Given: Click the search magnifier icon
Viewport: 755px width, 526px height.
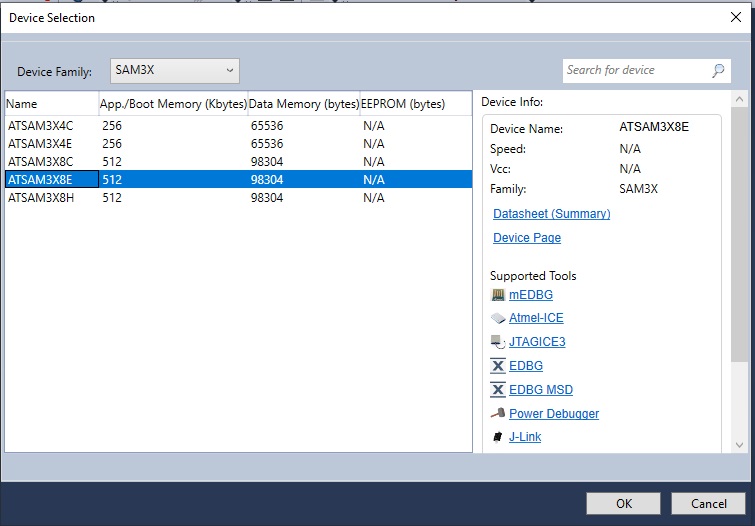Looking at the screenshot, I should point(718,71).
